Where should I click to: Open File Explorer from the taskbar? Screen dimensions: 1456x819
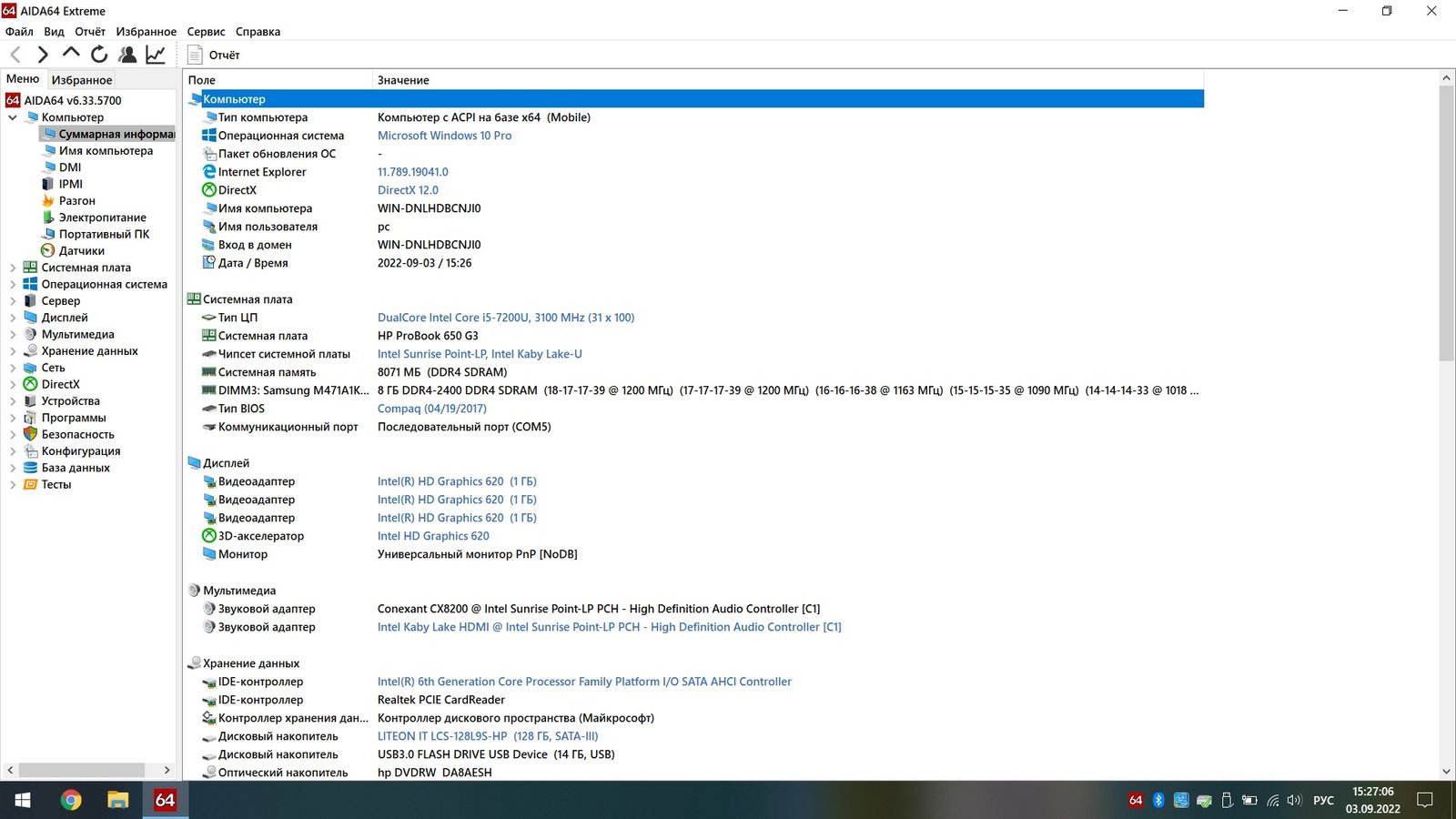point(118,800)
